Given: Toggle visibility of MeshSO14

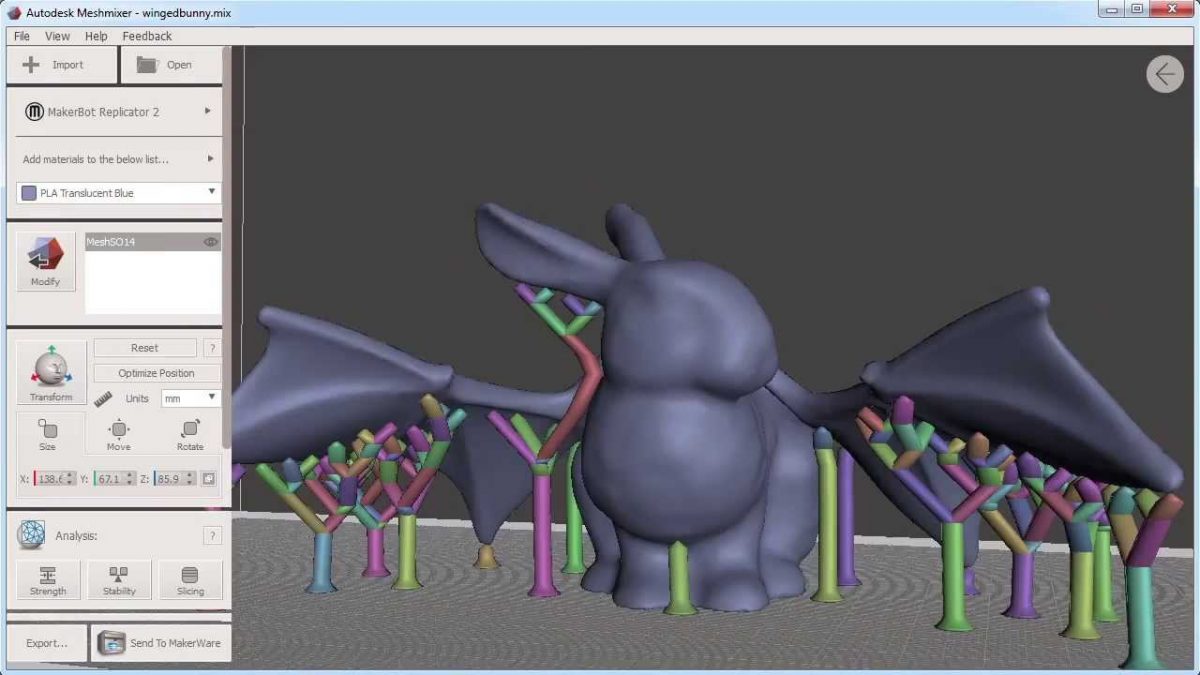Looking at the screenshot, I should tap(210, 241).
